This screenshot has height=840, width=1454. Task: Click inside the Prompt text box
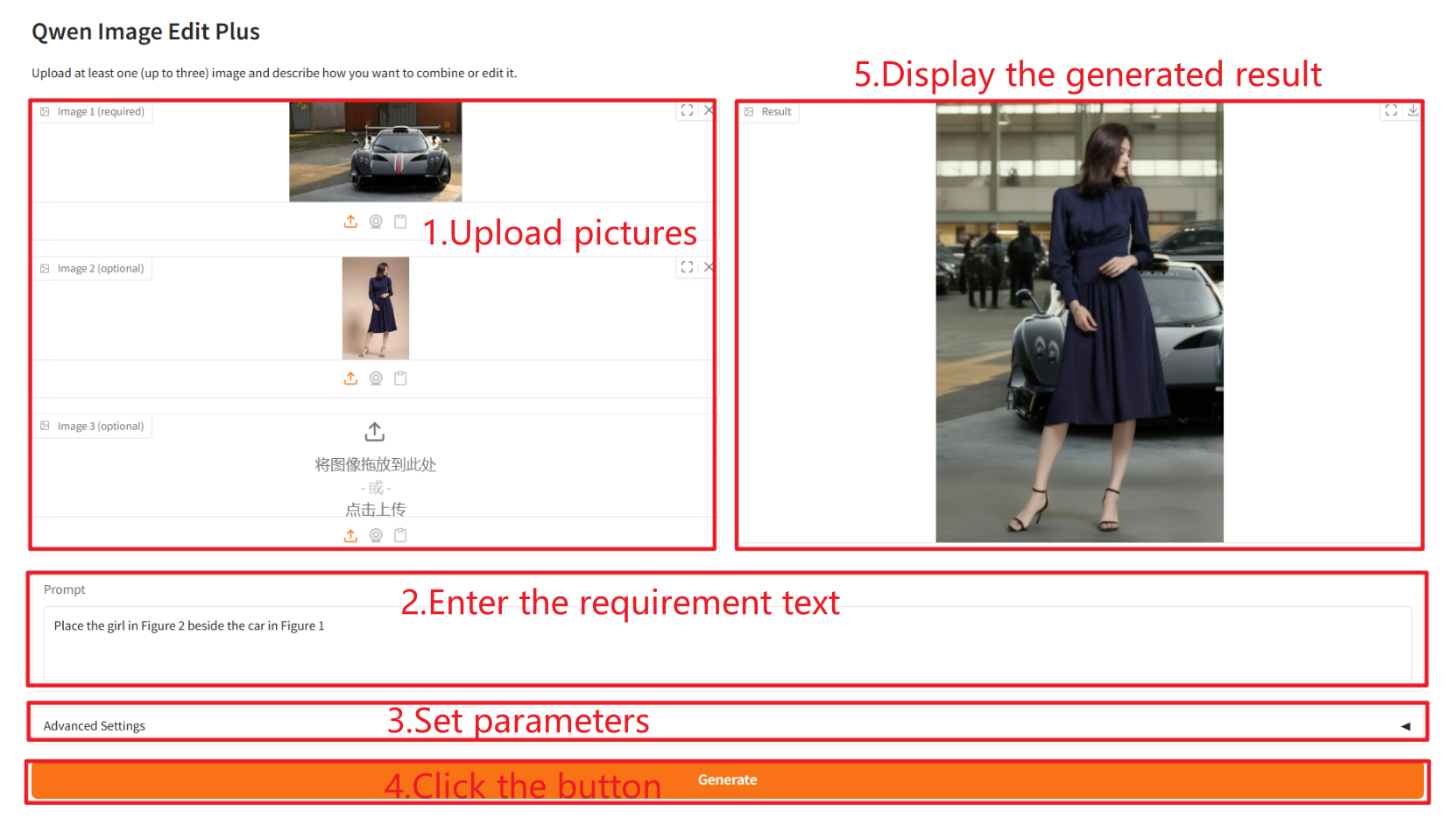[727, 644]
